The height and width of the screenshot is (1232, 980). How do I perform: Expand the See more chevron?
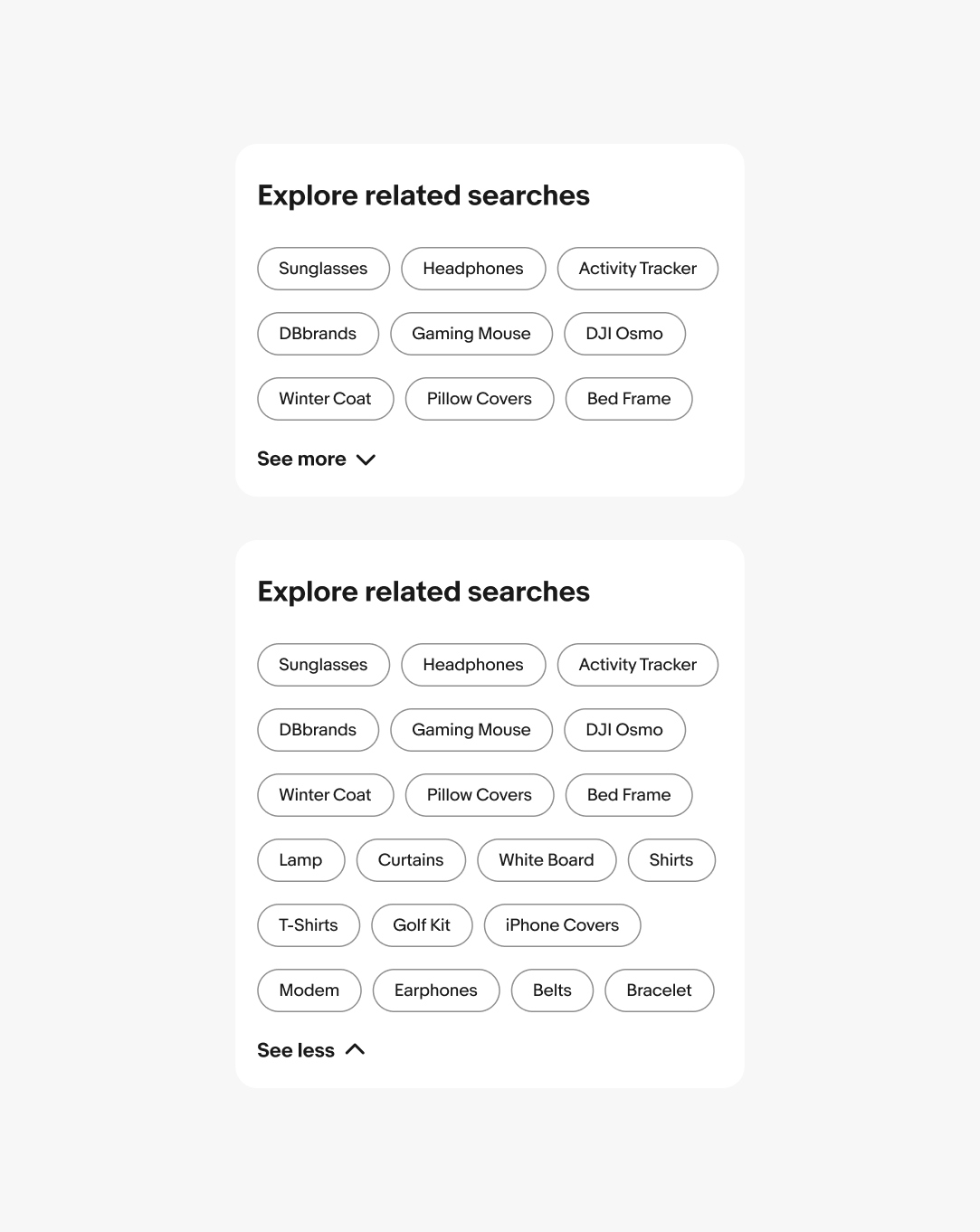pyautogui.click(x=366, y=460)
